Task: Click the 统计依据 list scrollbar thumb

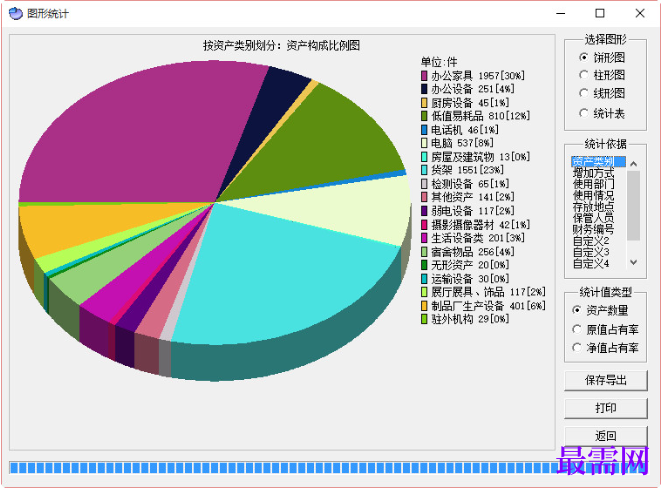Action: (x=633, y=205)
